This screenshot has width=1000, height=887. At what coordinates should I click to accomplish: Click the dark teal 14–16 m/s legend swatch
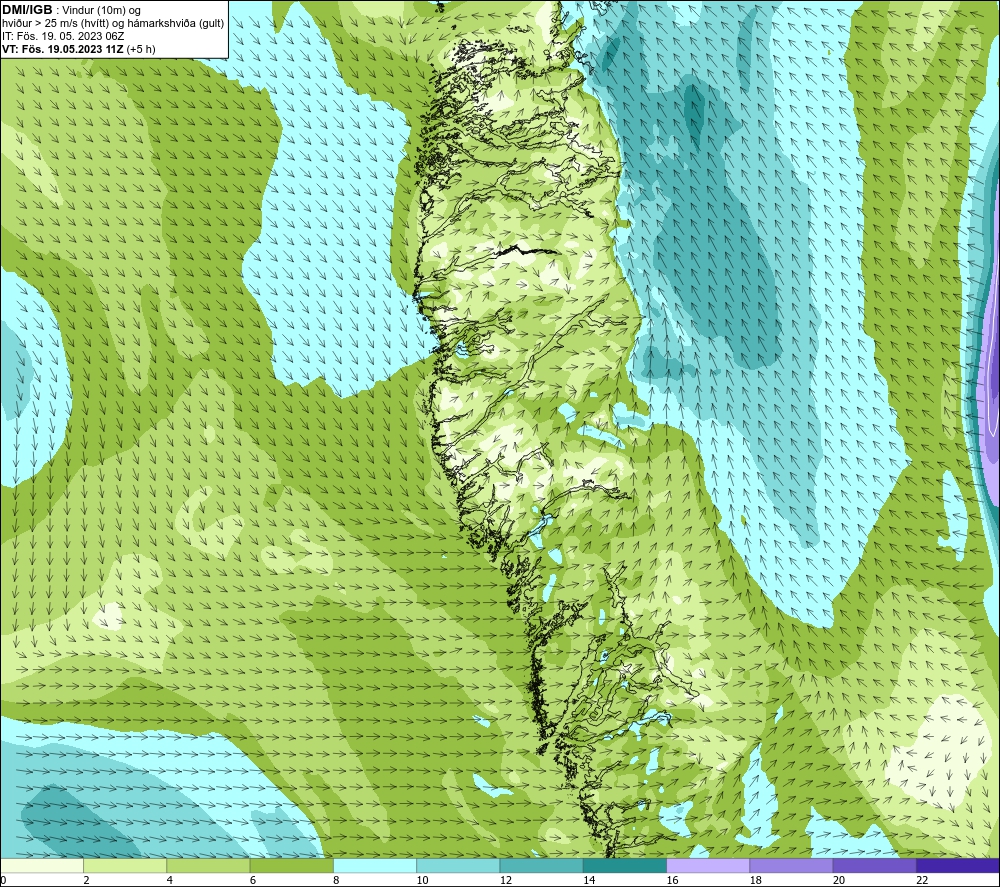pyautogui.click(x=624, y=866)
